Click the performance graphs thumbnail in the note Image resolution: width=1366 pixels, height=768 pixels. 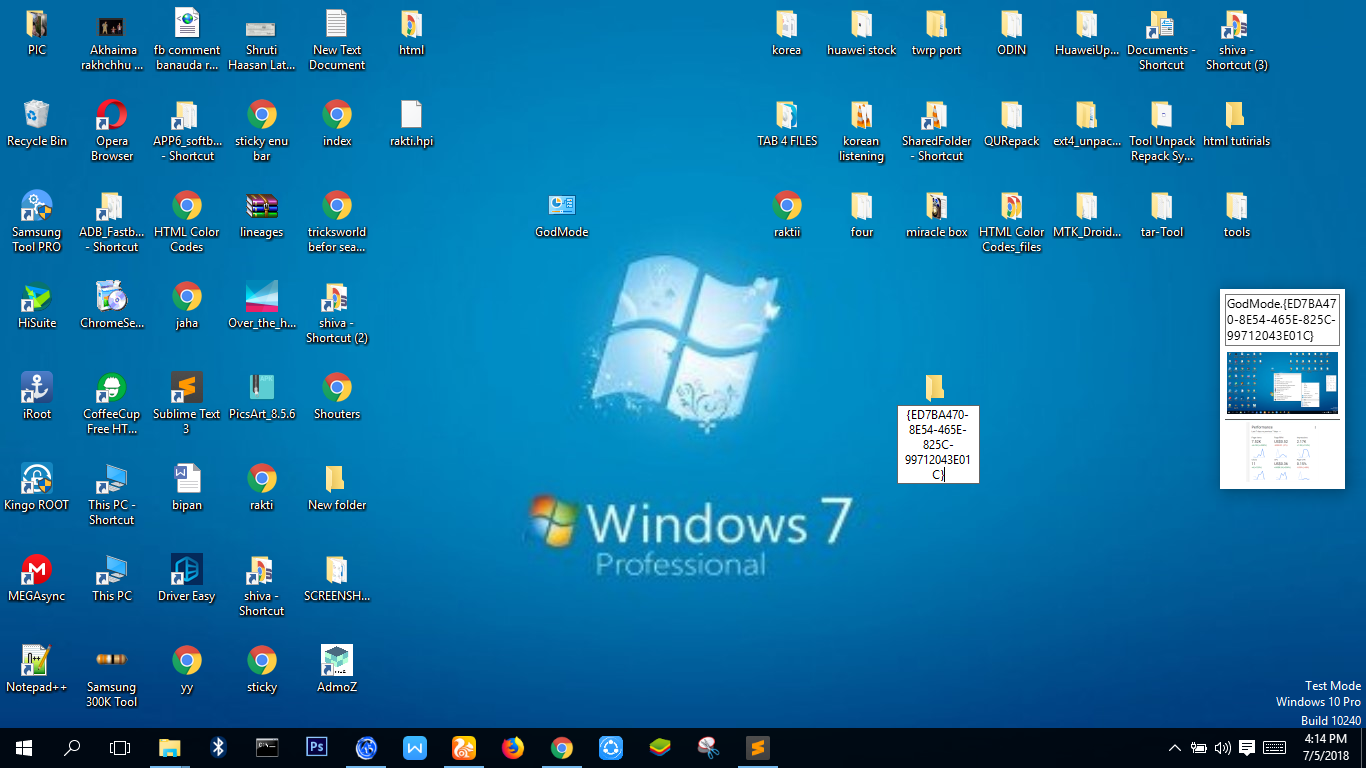tap(1283, 453)
